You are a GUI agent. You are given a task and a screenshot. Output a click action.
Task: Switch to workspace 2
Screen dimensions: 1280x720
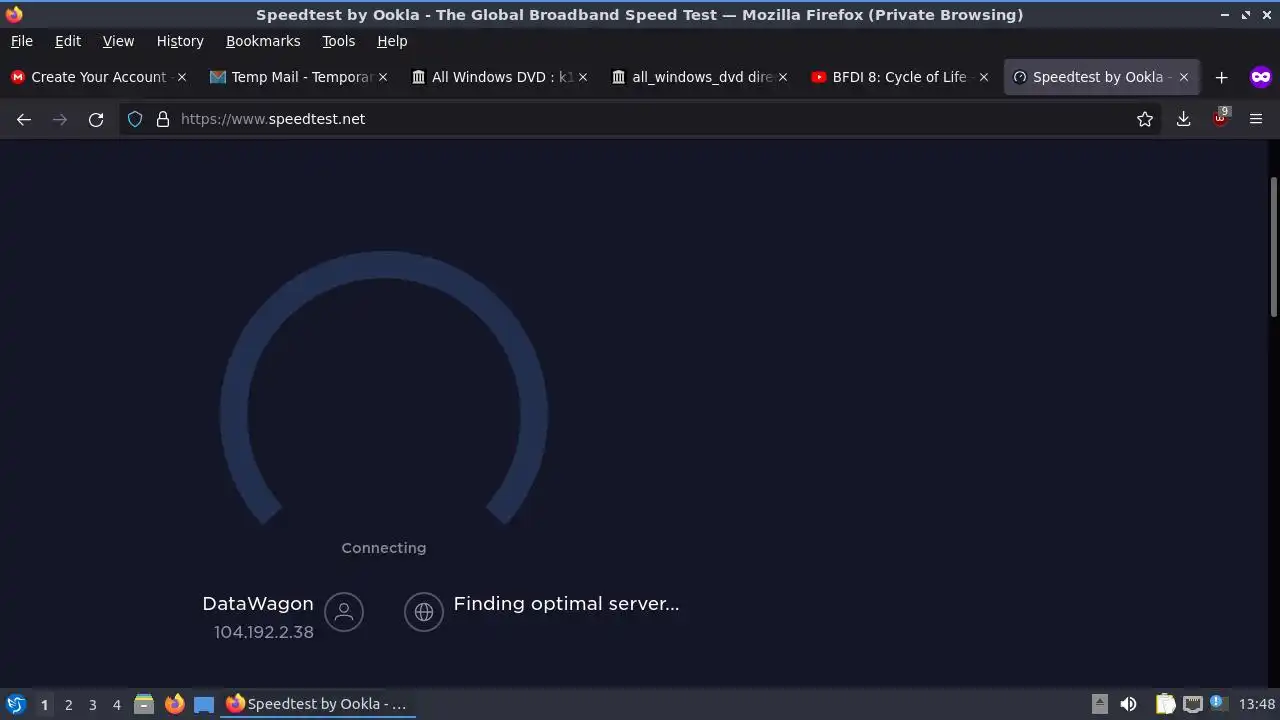(68, 704)
